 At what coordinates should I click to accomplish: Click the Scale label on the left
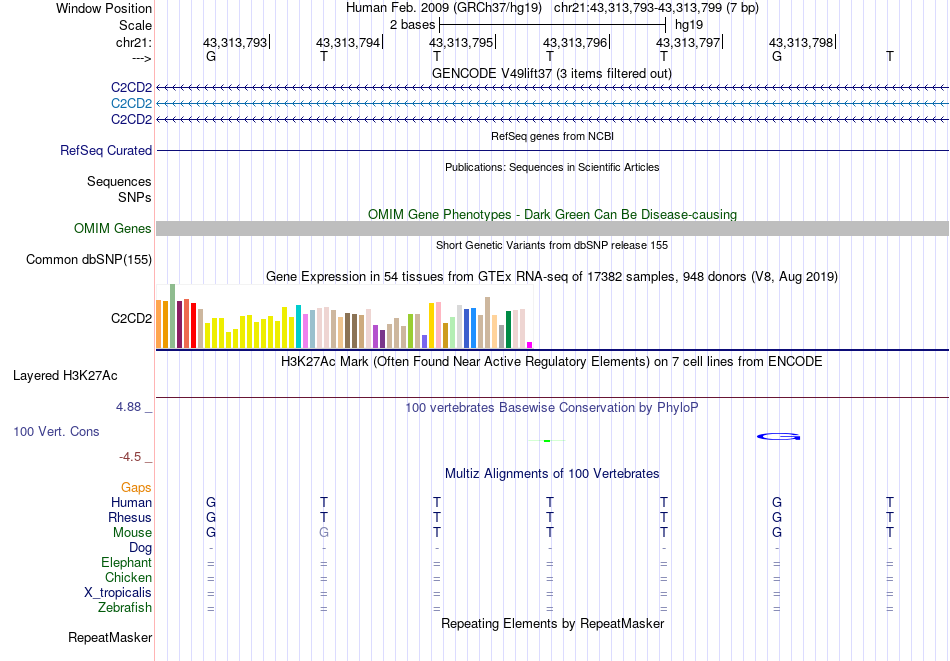pyautogui.click(x=135, y=25)
